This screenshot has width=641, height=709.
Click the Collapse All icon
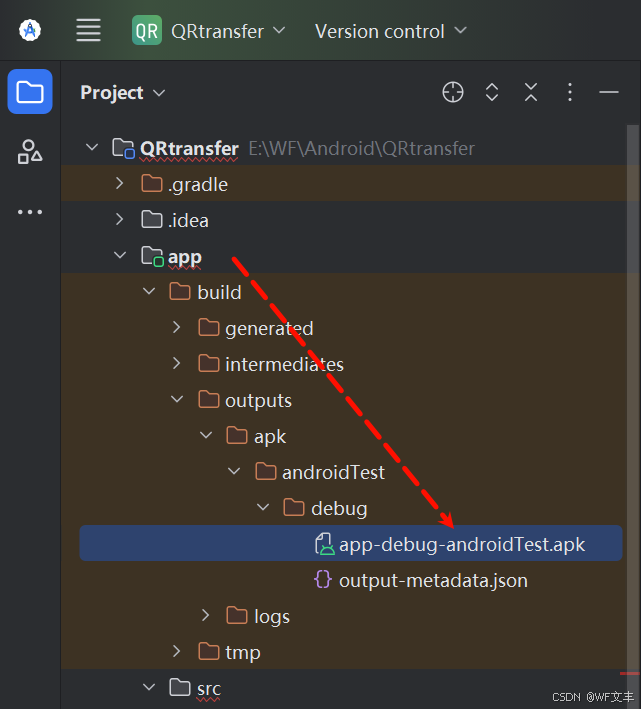coord(531,93)
